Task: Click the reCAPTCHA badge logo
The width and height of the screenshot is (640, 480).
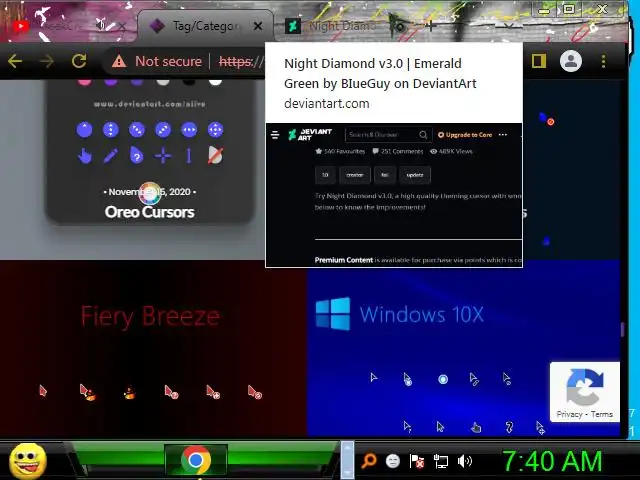Action: (585, 387)
